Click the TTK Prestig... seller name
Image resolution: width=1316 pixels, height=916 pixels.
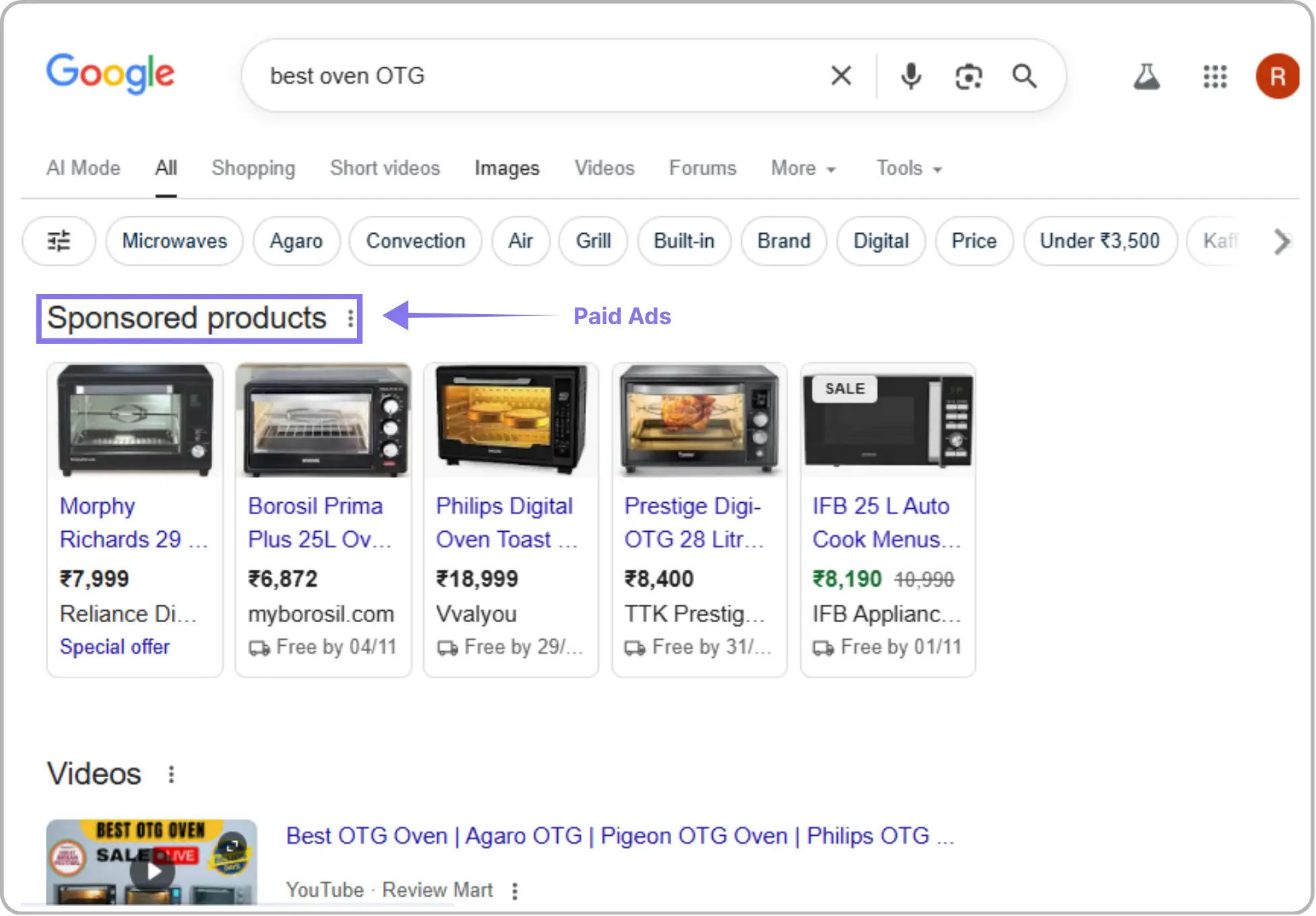point(695,614)
